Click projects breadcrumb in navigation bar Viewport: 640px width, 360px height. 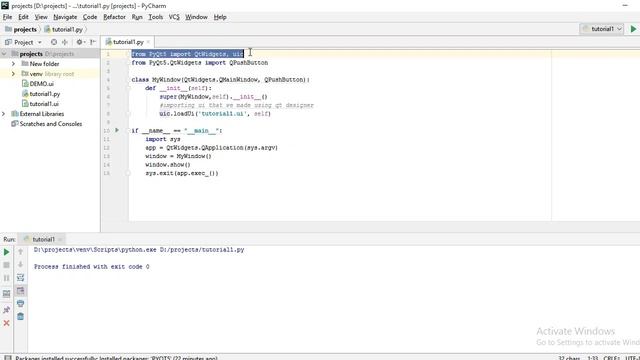point(21,29)
